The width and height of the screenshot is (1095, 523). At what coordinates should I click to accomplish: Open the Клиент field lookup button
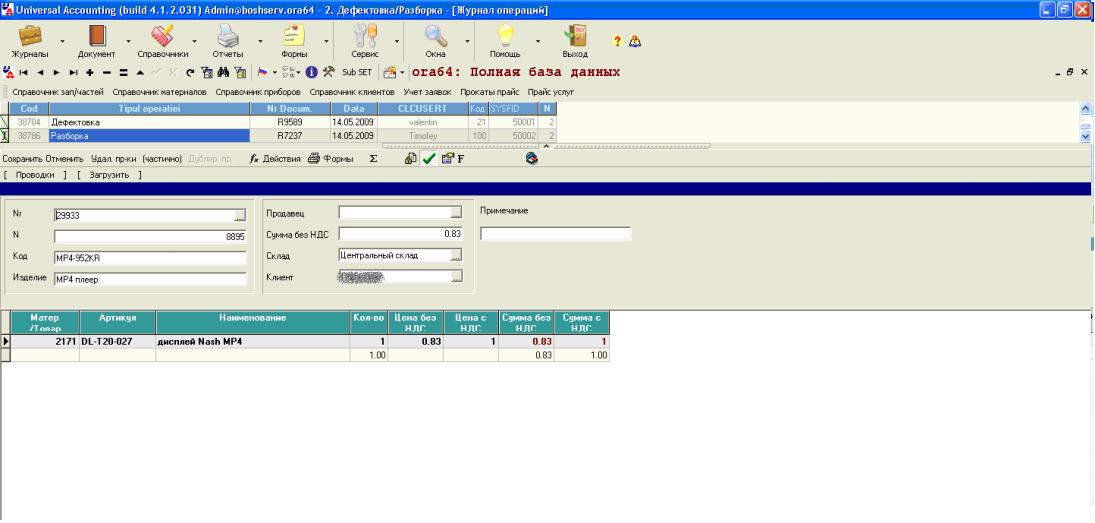click(456, 277)
